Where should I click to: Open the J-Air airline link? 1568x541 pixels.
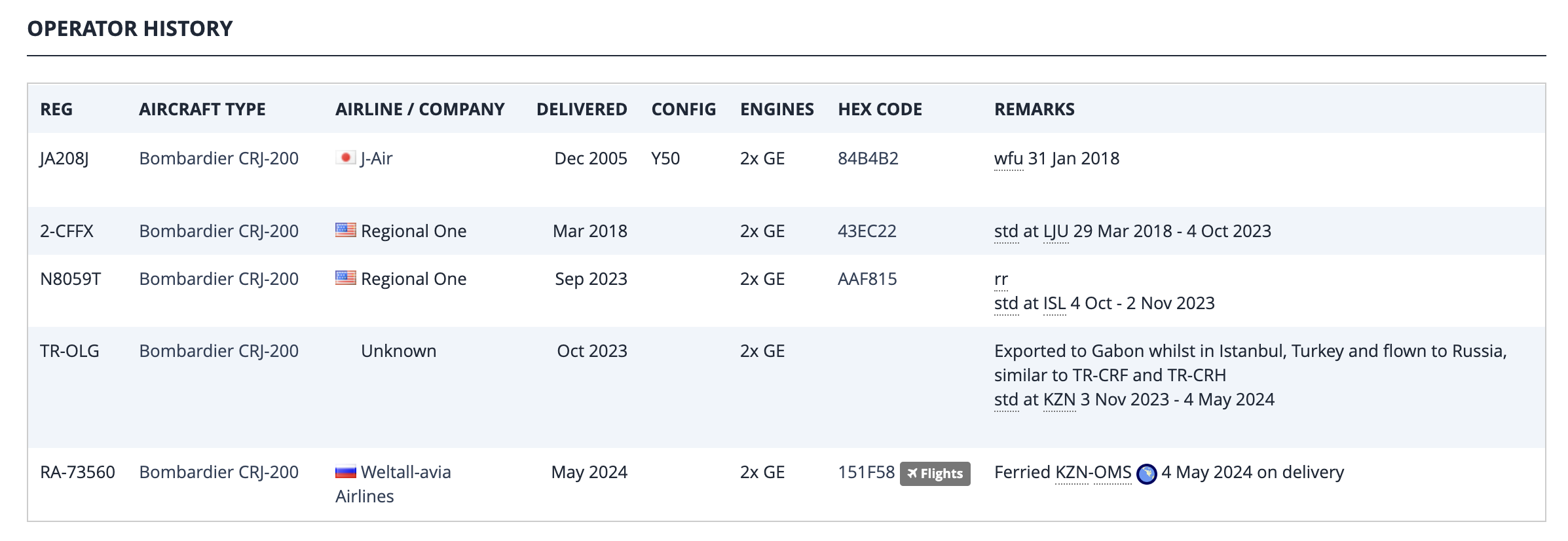click(x=376, y=159)
